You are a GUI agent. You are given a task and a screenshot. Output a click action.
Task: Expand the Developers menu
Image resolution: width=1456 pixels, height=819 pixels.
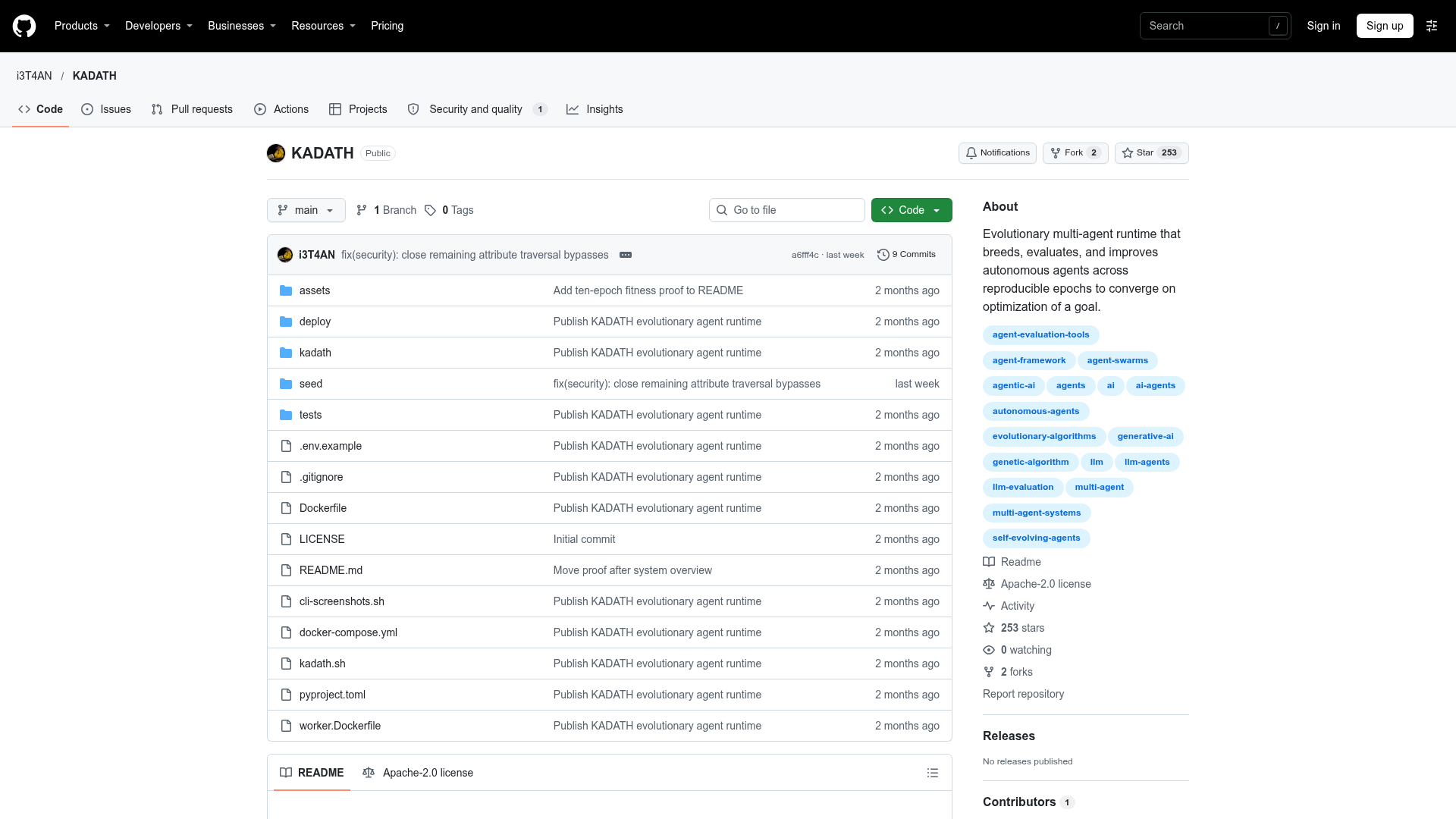158,26
